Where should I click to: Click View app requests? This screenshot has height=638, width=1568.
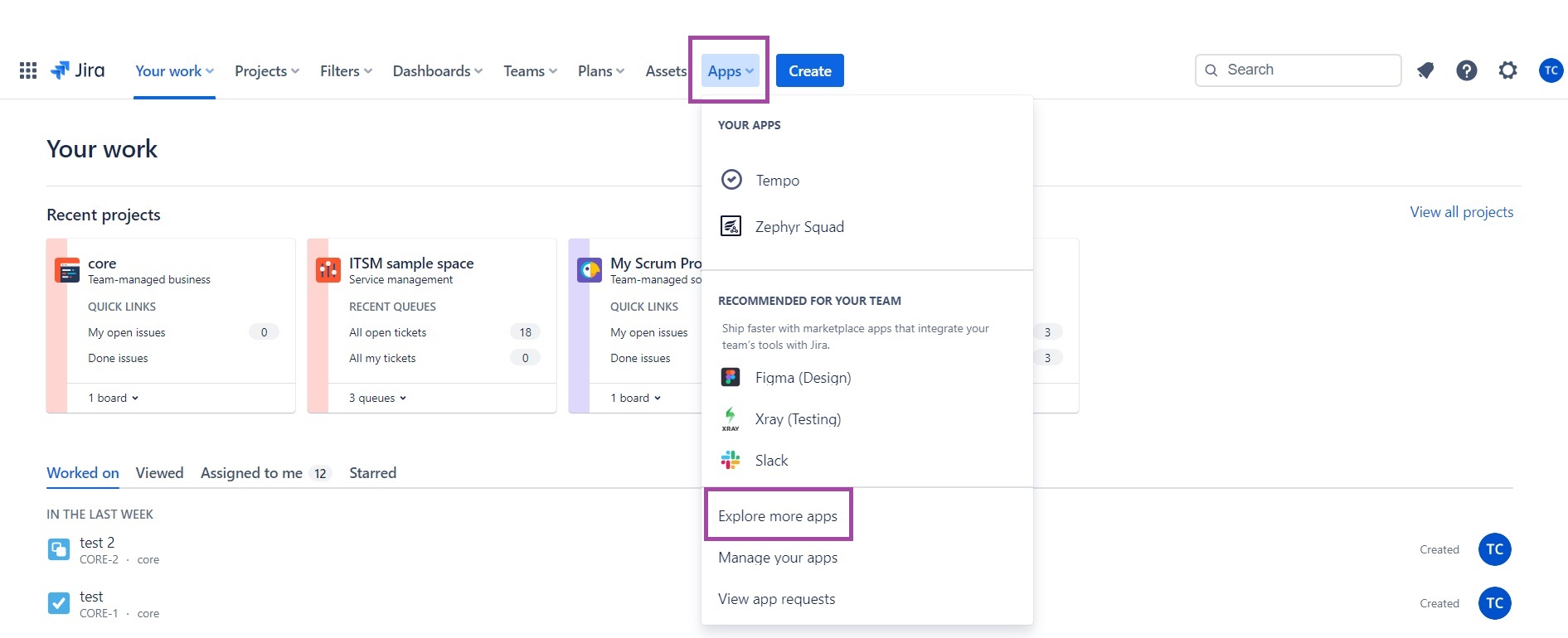pyautogui.click(x=777, y=599)
